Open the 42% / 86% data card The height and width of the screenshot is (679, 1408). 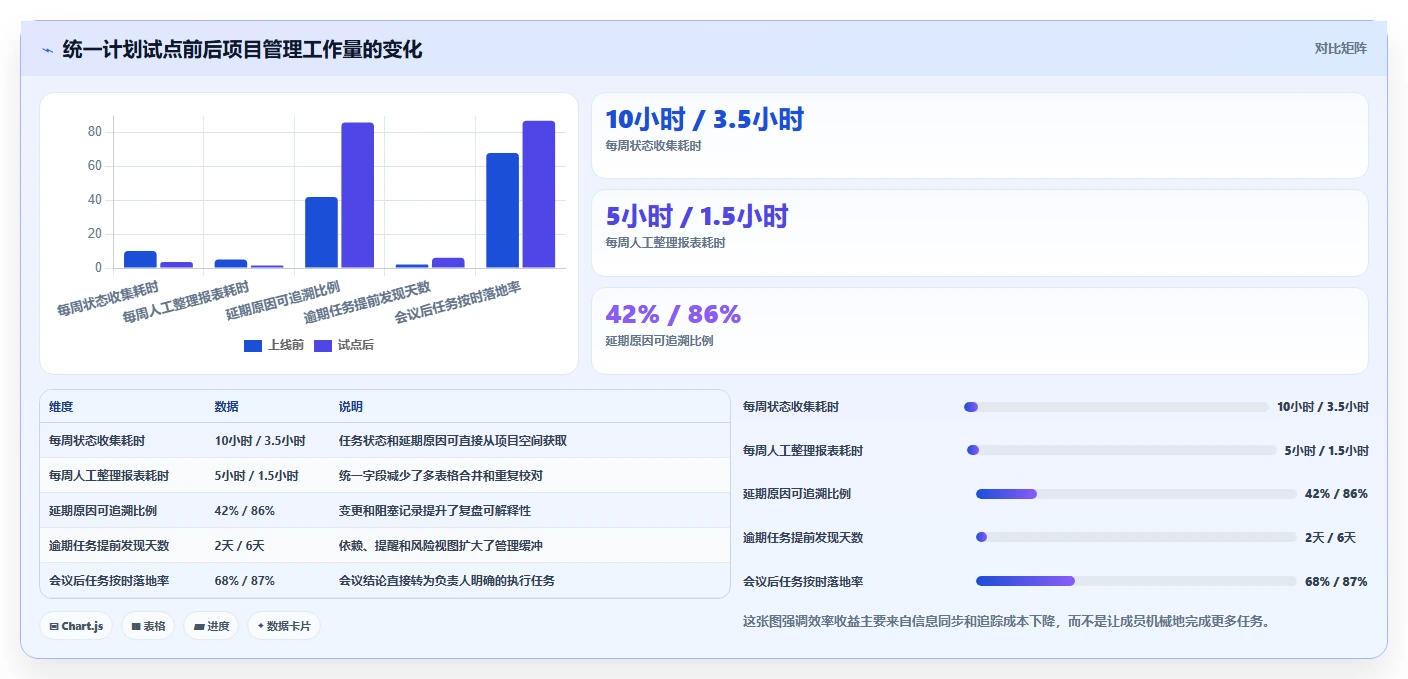tap(979, 331)
